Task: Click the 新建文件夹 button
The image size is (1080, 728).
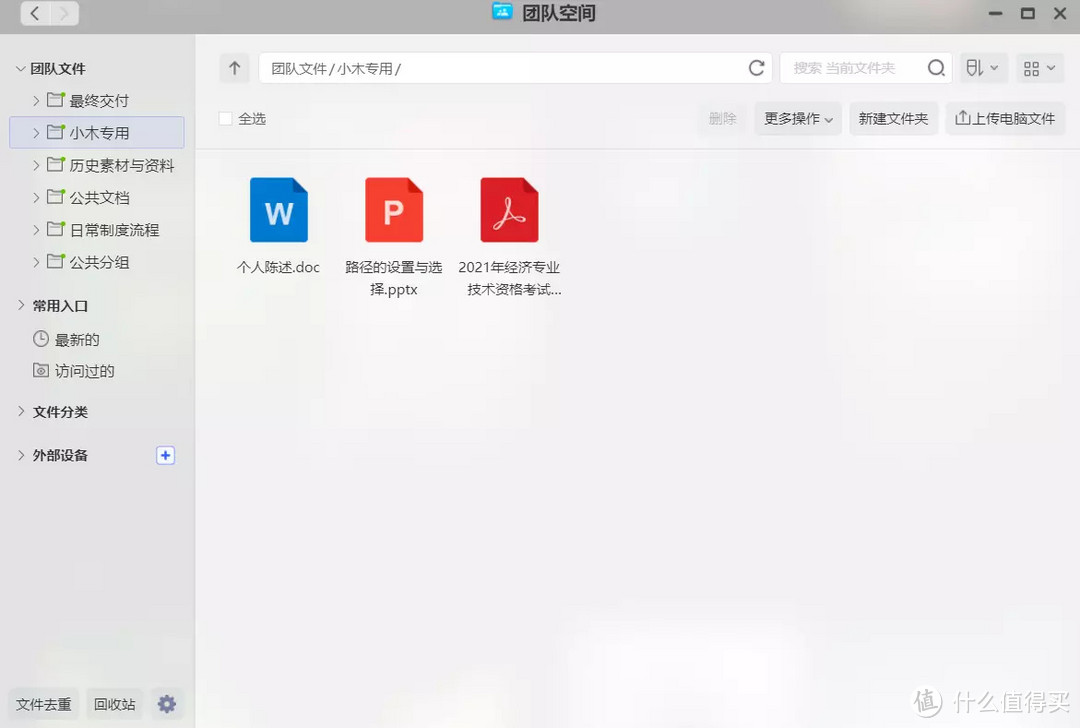Action: tap(893, 118)
